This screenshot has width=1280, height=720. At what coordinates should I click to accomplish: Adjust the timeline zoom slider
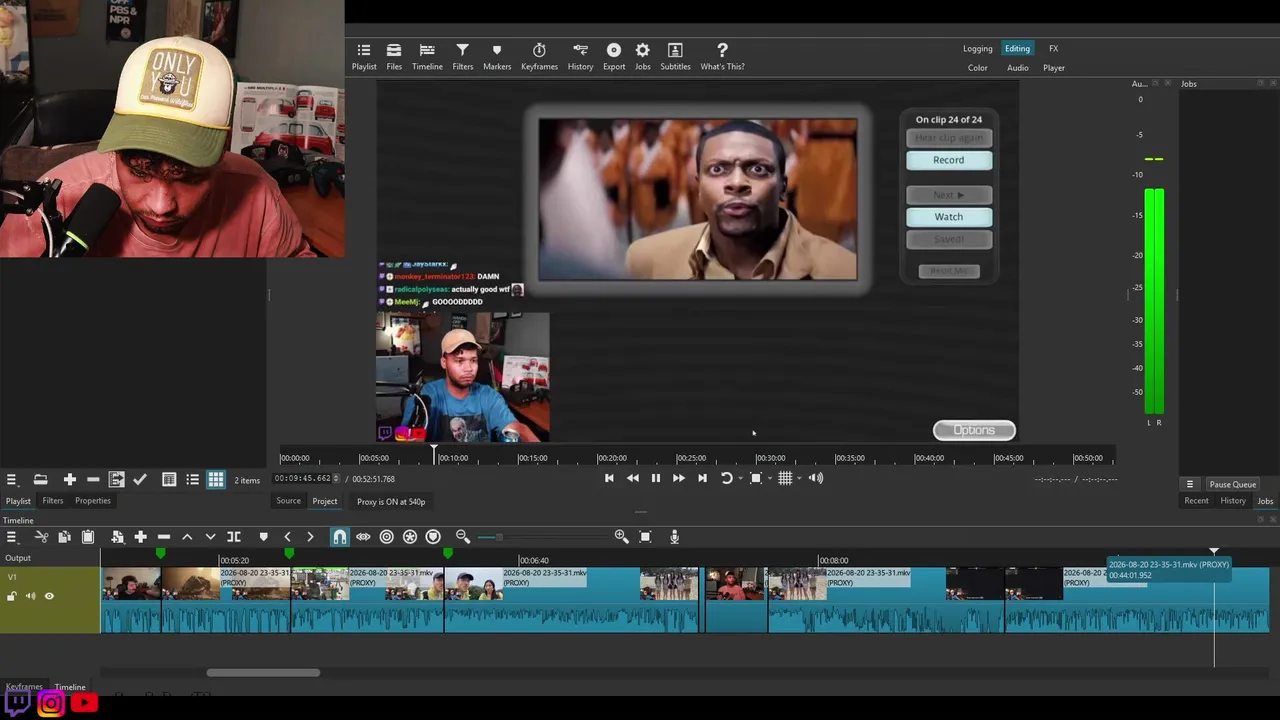coord(545,537)
